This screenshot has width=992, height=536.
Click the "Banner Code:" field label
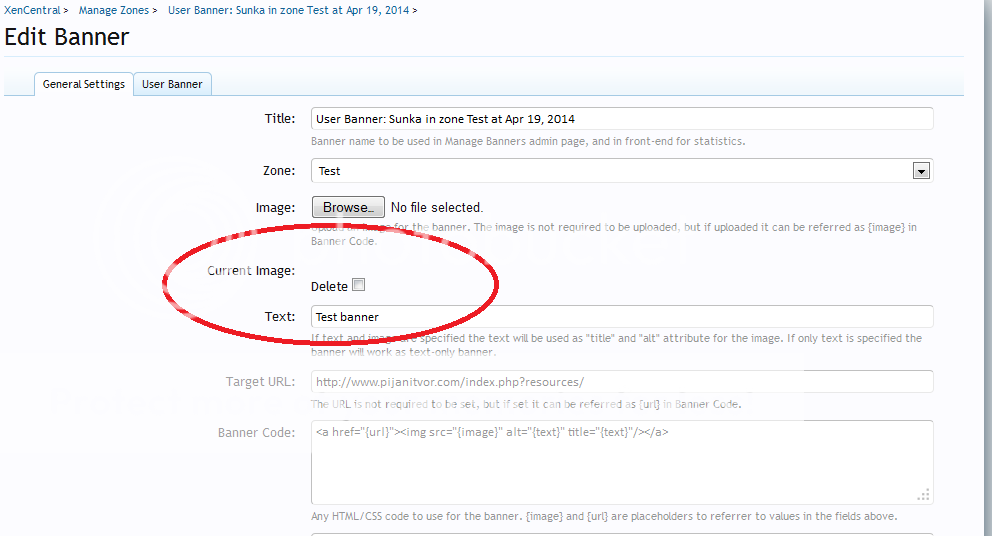pos(257,433)
